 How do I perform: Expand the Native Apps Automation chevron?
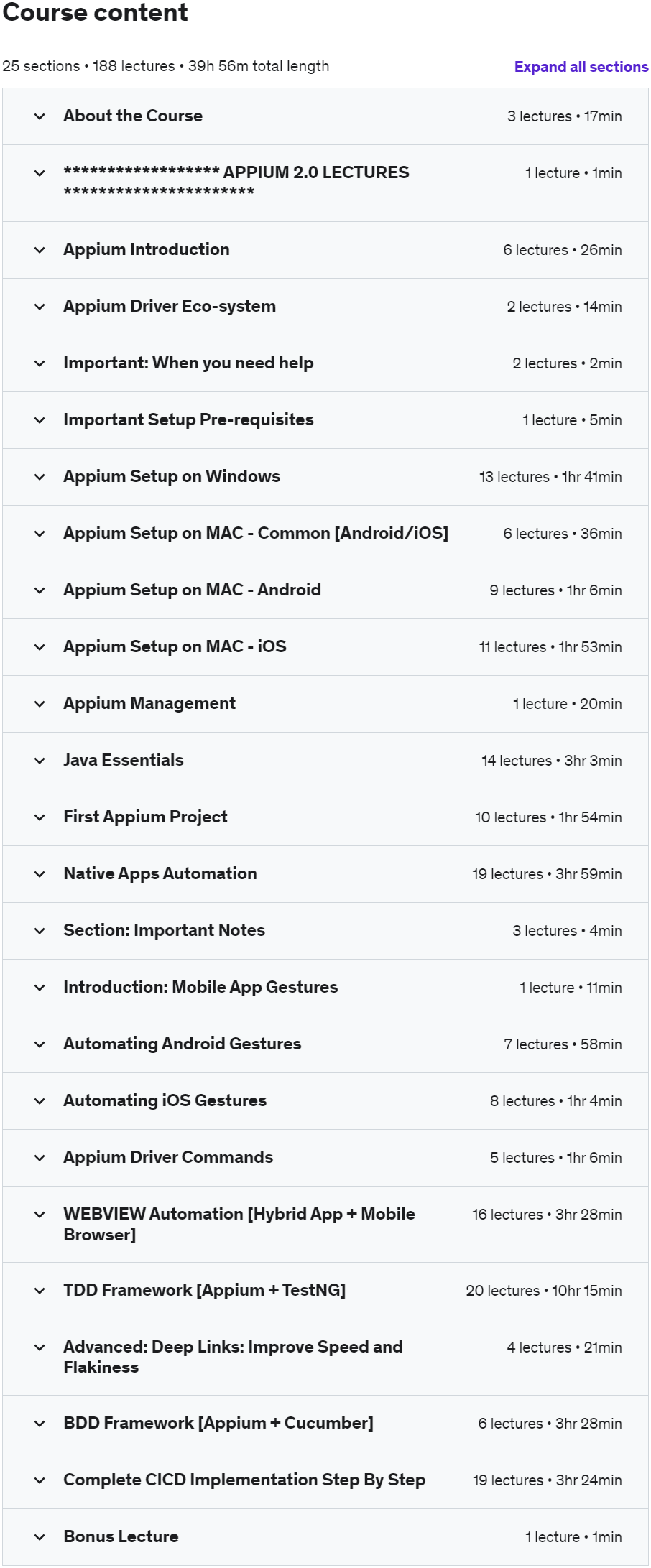click(40, 874)
